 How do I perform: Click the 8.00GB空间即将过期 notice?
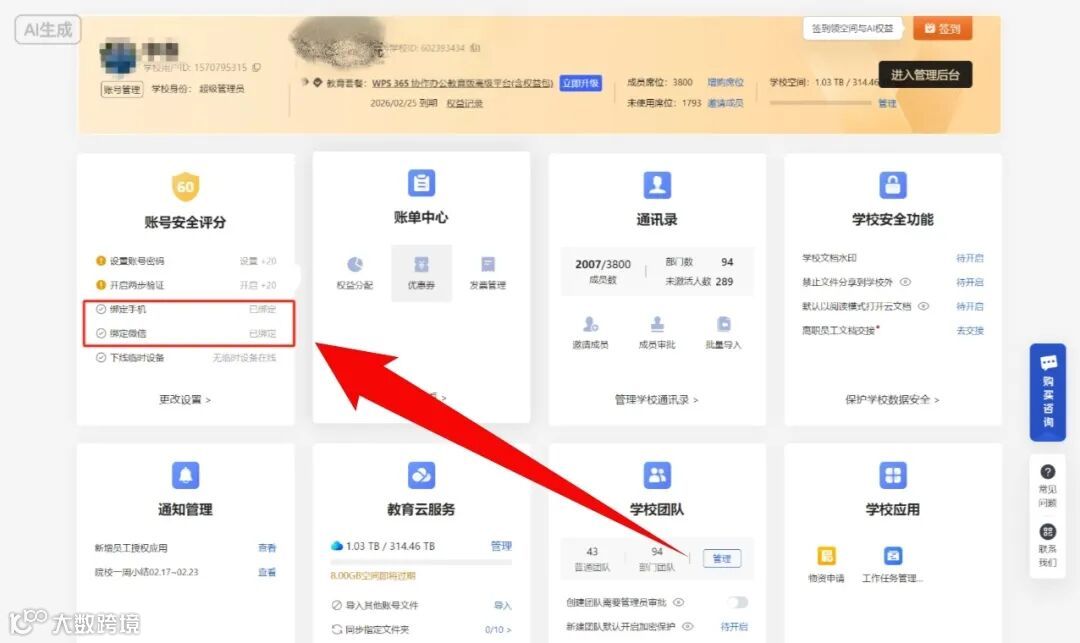373,576
